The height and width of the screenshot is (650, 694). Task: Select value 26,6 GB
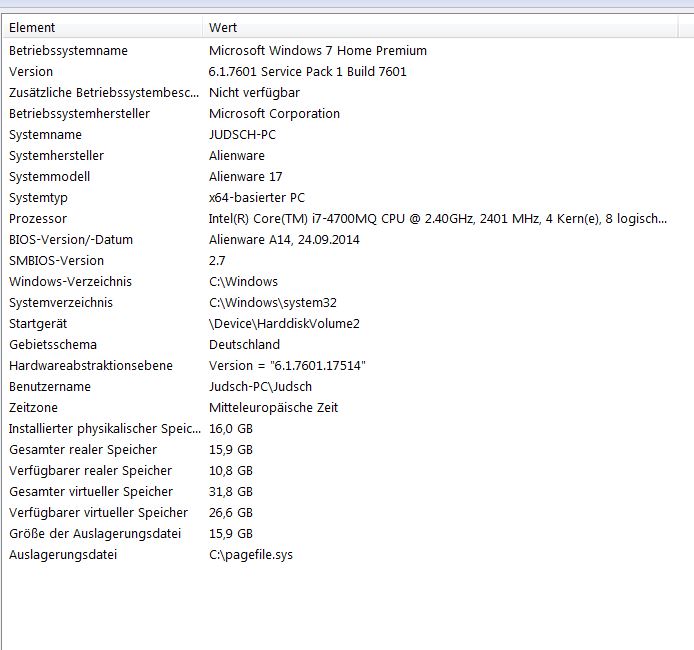231,513
